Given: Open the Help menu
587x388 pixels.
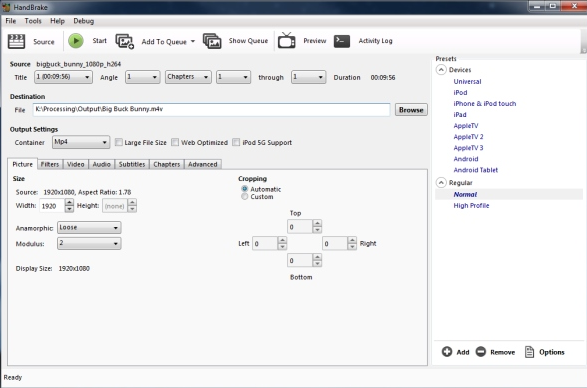Looking at the screenshot, I should (x=57, y=21).
